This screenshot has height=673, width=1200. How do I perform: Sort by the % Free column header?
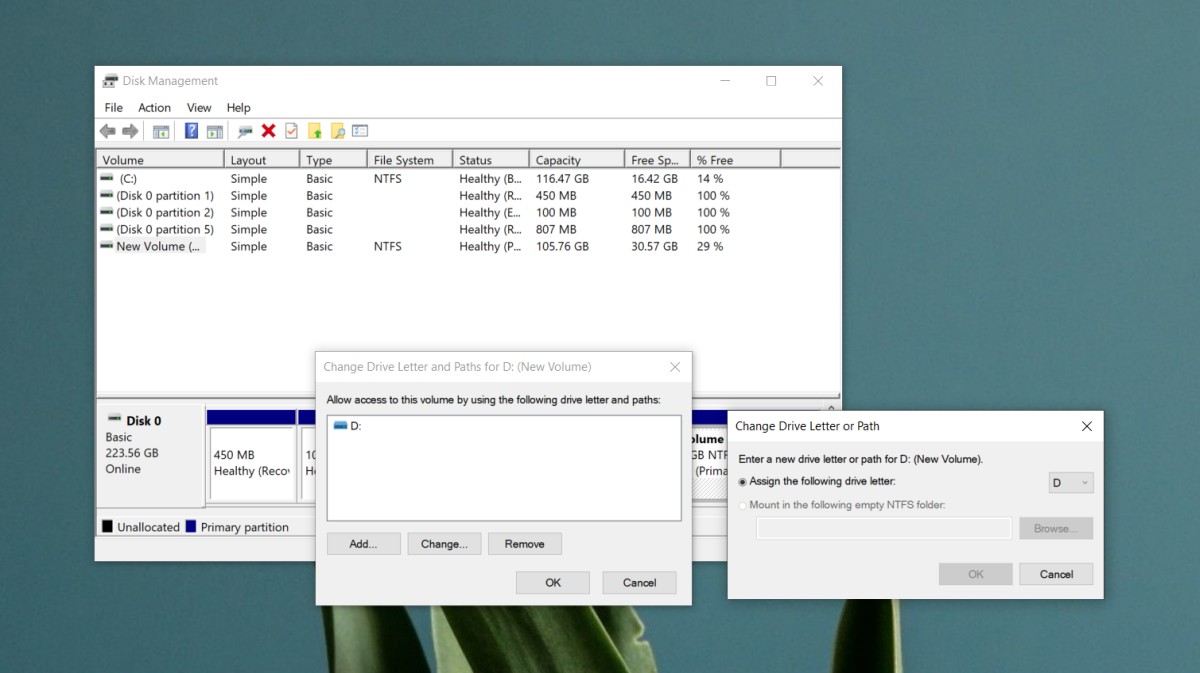click(x=735, y=160)
